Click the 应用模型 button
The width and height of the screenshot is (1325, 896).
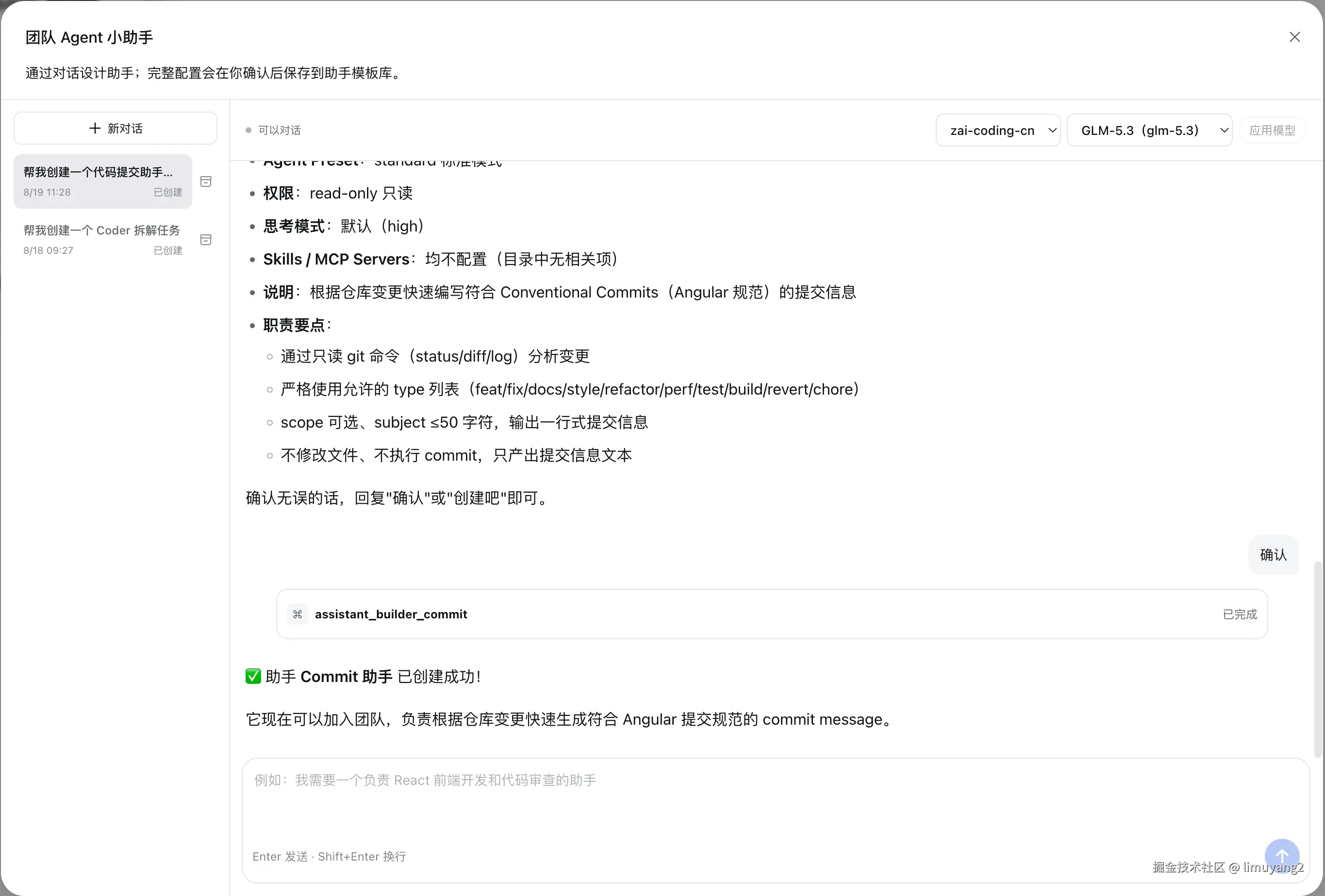(1273, 130)
